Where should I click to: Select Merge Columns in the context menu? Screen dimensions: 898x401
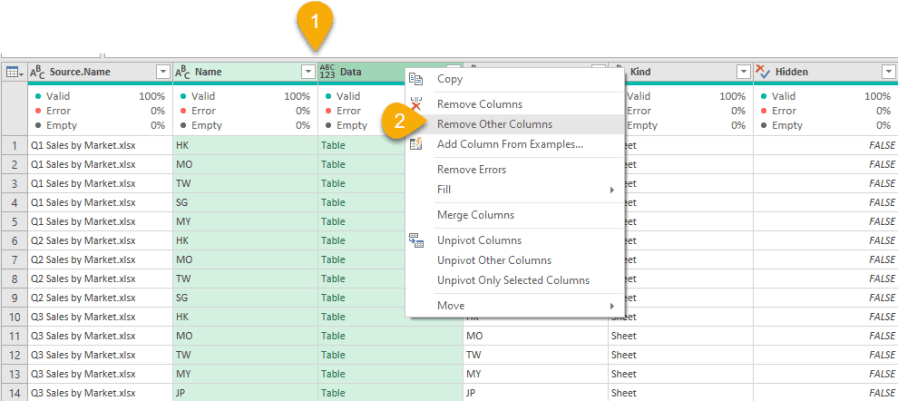click(475, 215)
